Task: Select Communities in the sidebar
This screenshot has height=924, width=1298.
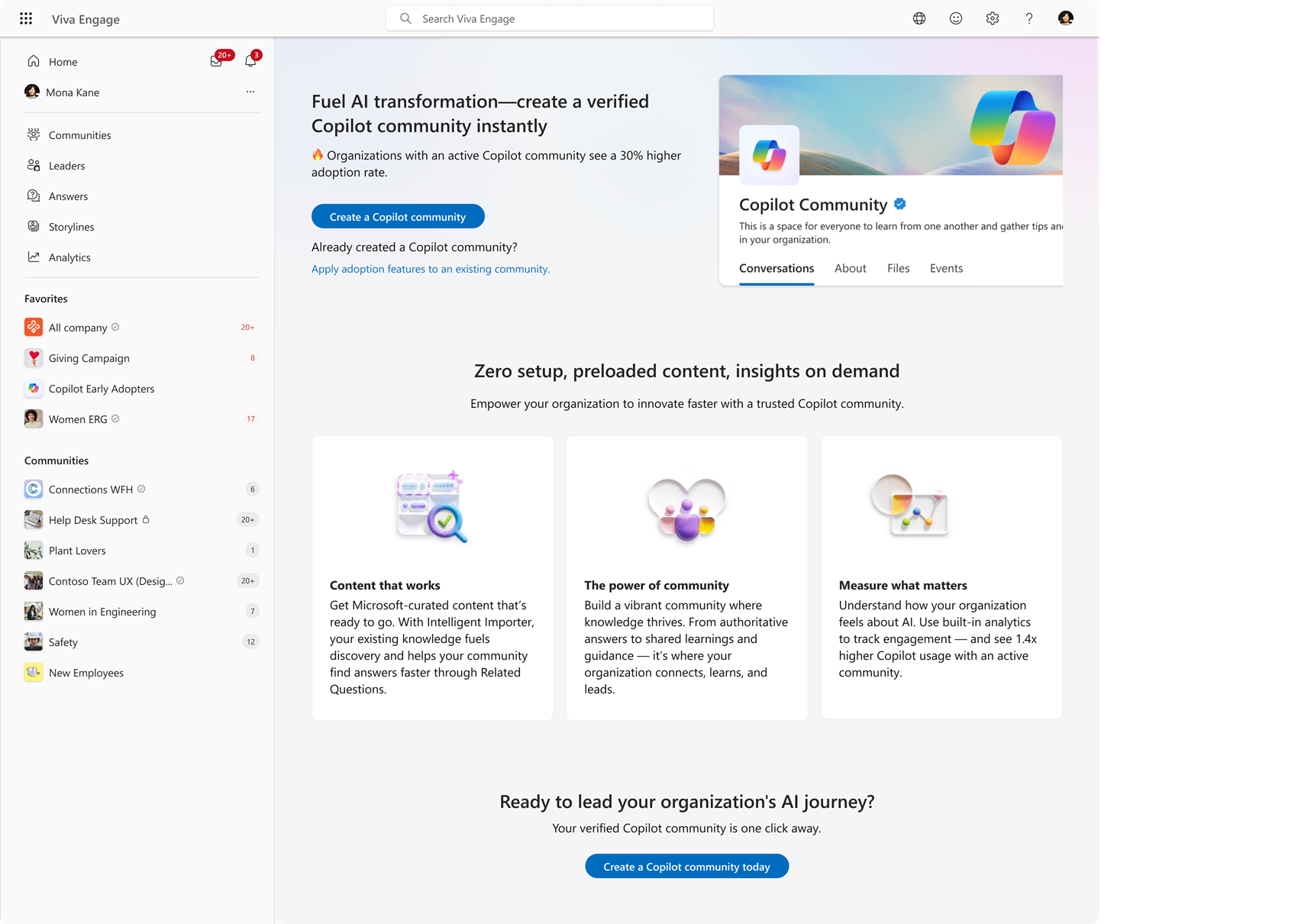Action: point(79,134)
